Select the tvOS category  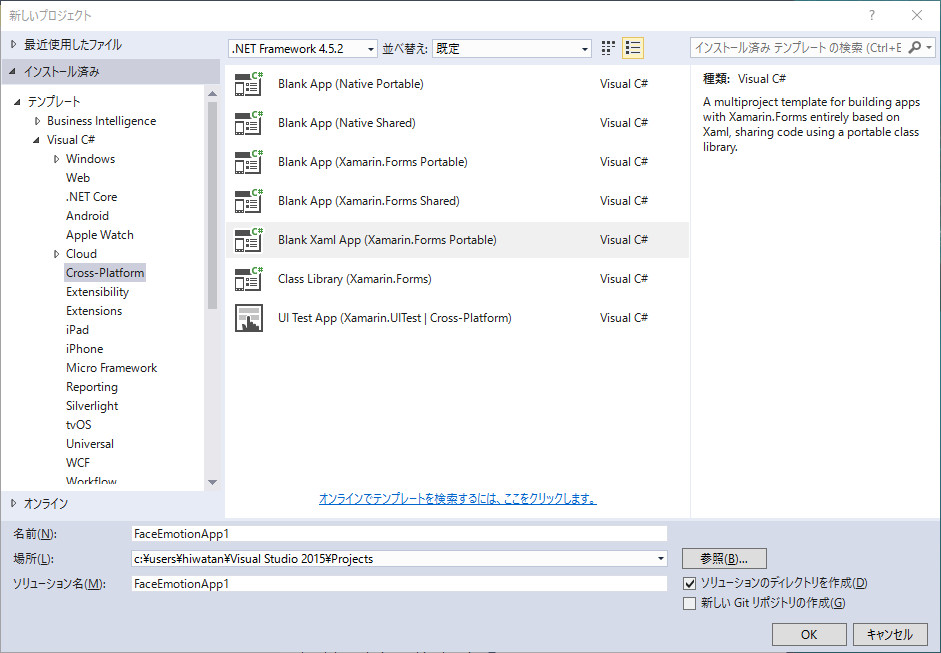79,425
